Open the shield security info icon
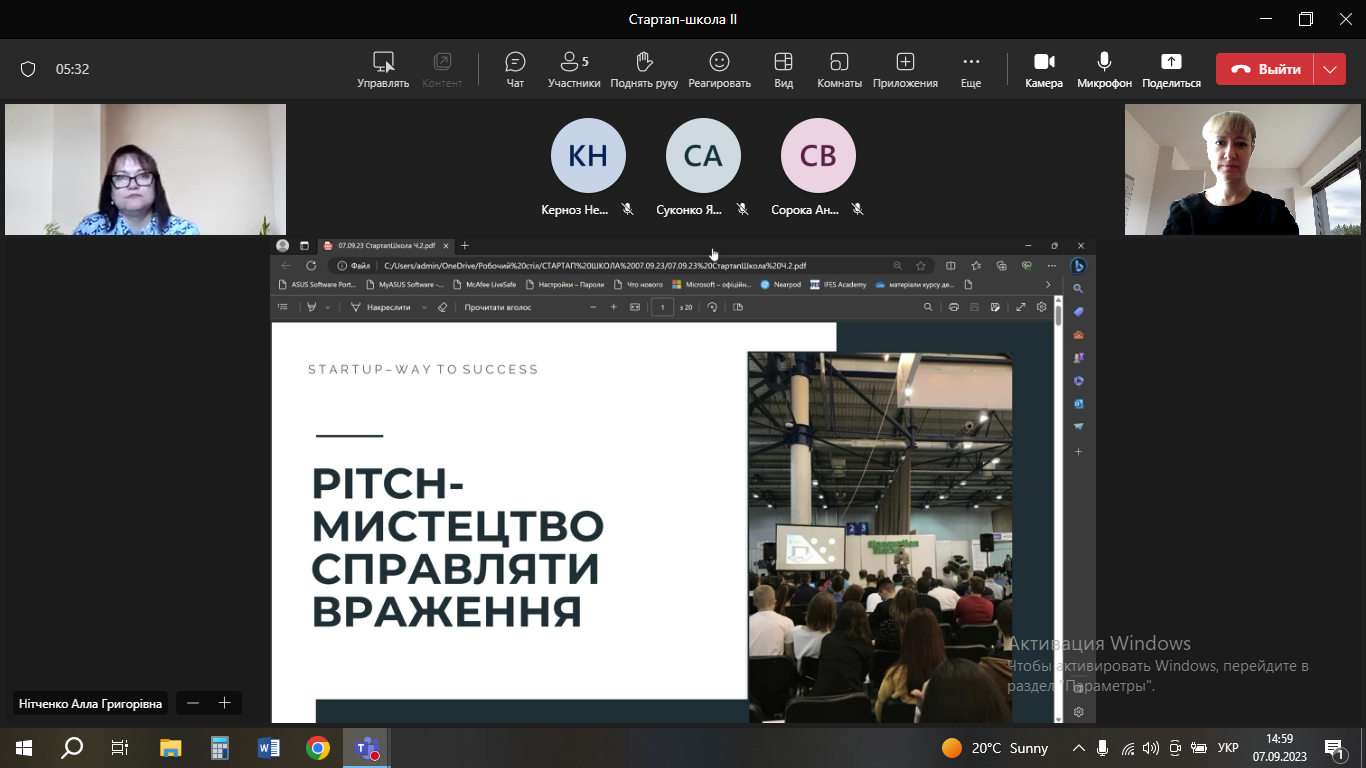This screenshot has height=768, width=1366. click(x=28, y=69)
